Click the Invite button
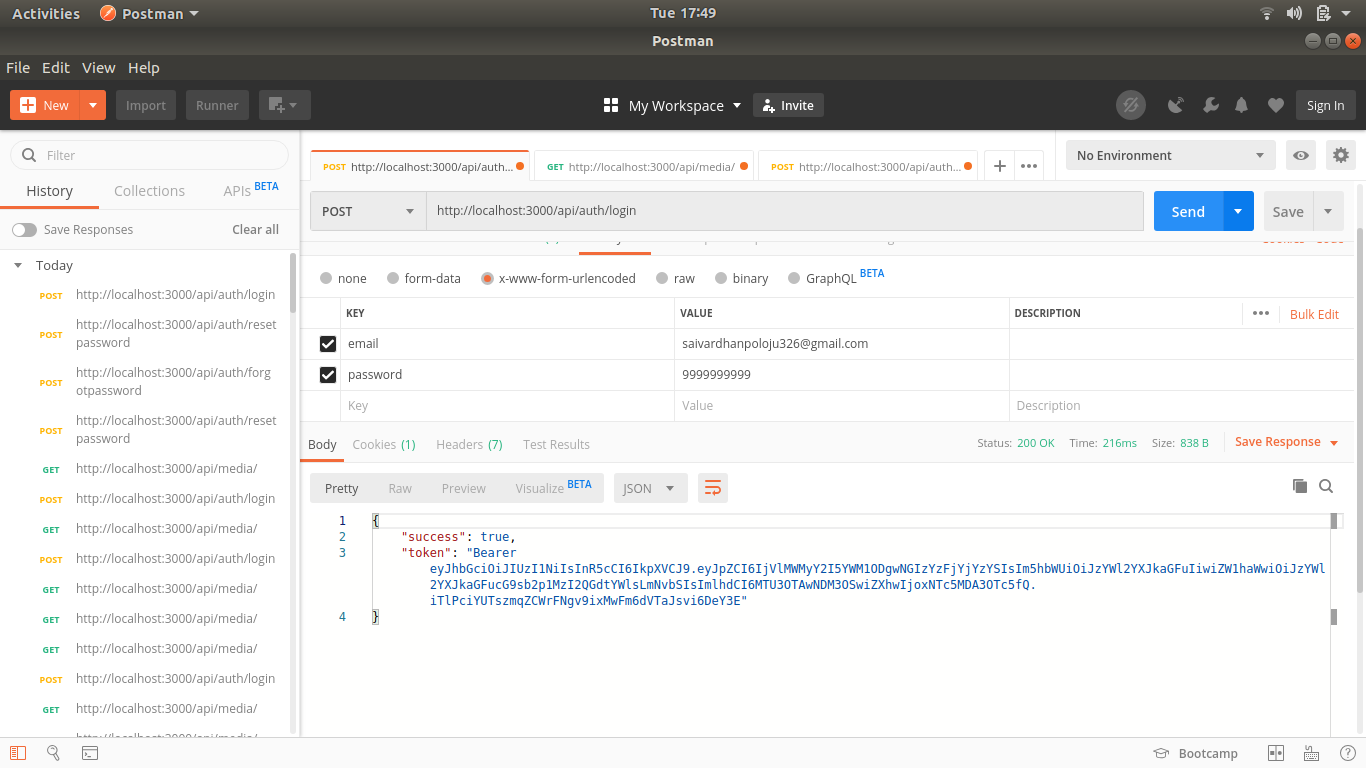Viewport: 1366px width, 768px height. point(788,105)
